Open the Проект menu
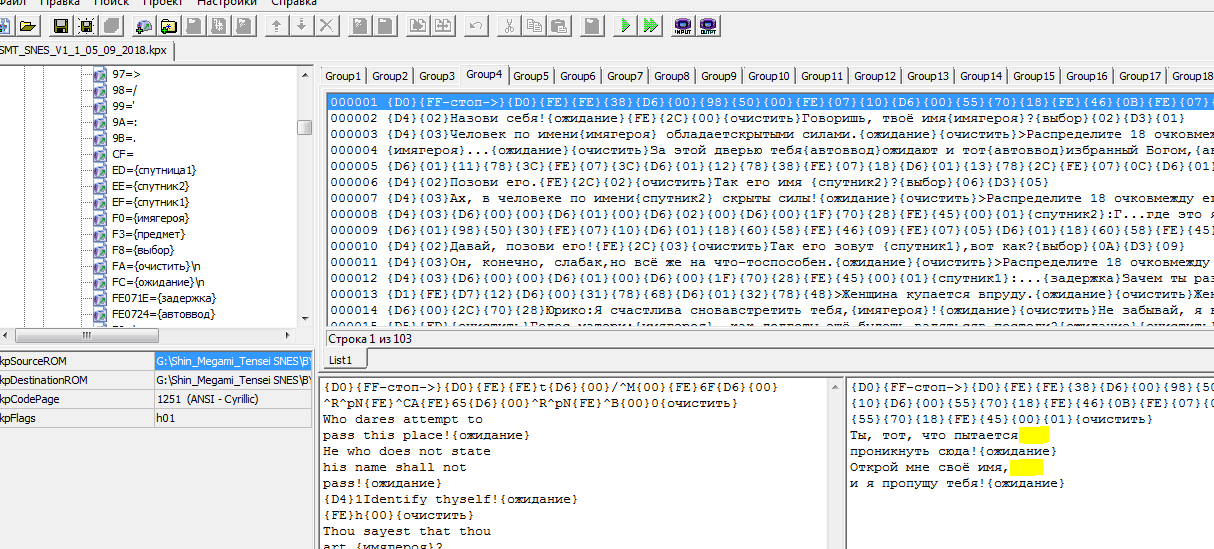 coord(161,4)
